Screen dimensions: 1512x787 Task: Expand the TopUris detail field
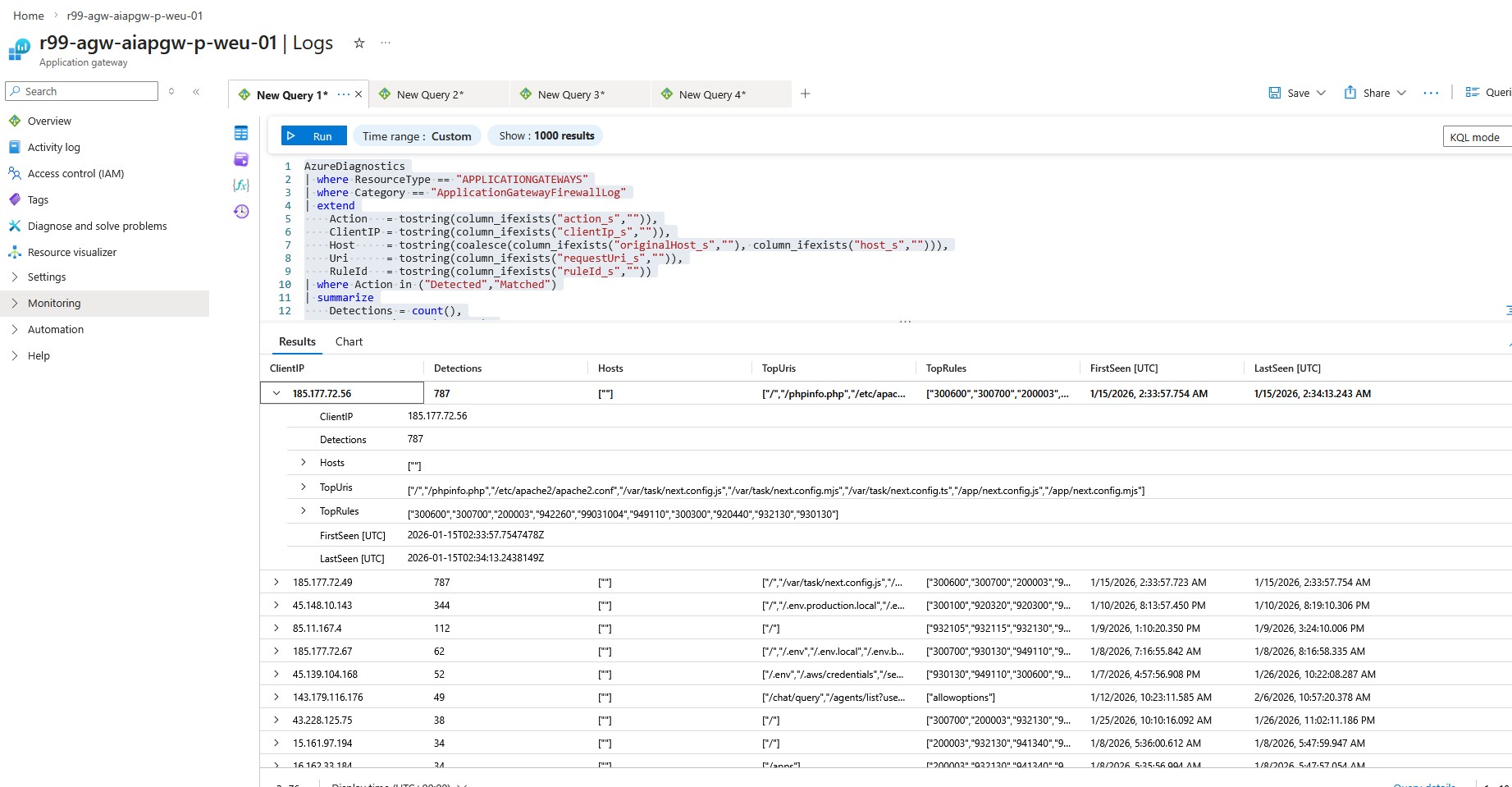304,487
